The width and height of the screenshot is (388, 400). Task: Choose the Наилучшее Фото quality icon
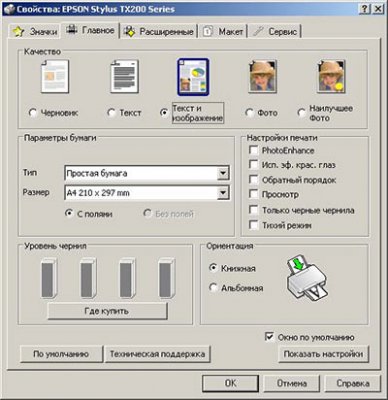[331, 77]
